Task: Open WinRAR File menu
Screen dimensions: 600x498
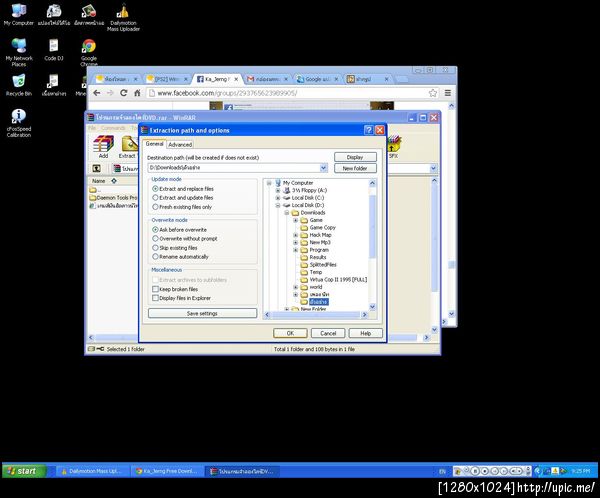Action: 92,128
